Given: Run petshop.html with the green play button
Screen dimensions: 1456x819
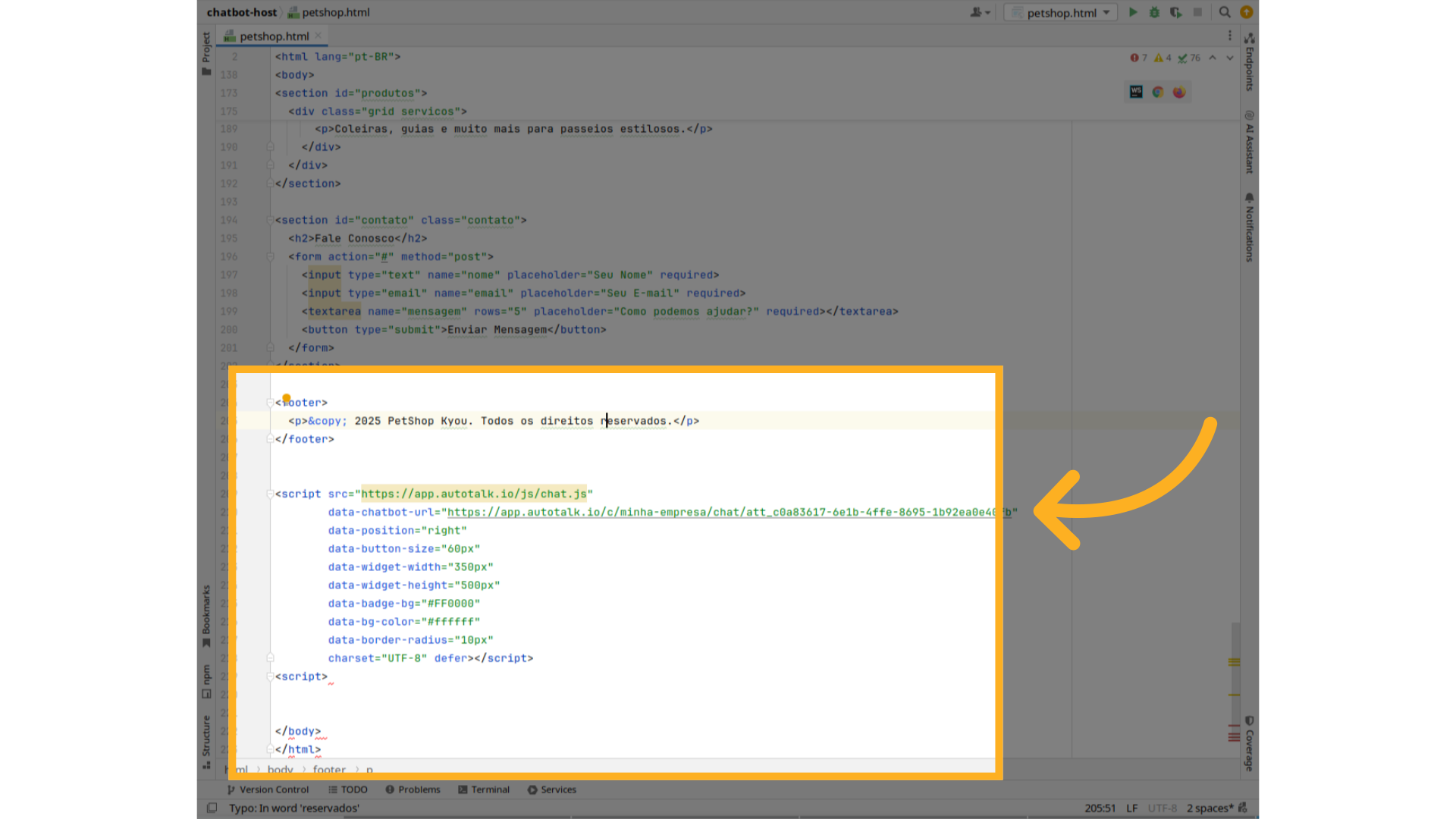Looking at the screenshot, I should pos(1133,12).
